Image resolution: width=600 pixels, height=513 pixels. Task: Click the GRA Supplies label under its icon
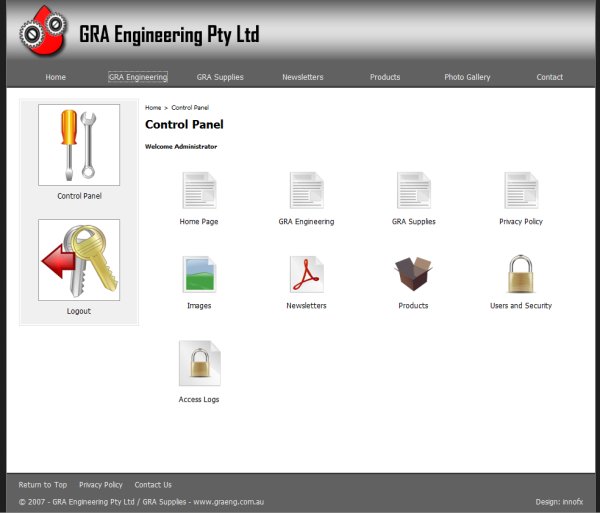coord(414,221)
